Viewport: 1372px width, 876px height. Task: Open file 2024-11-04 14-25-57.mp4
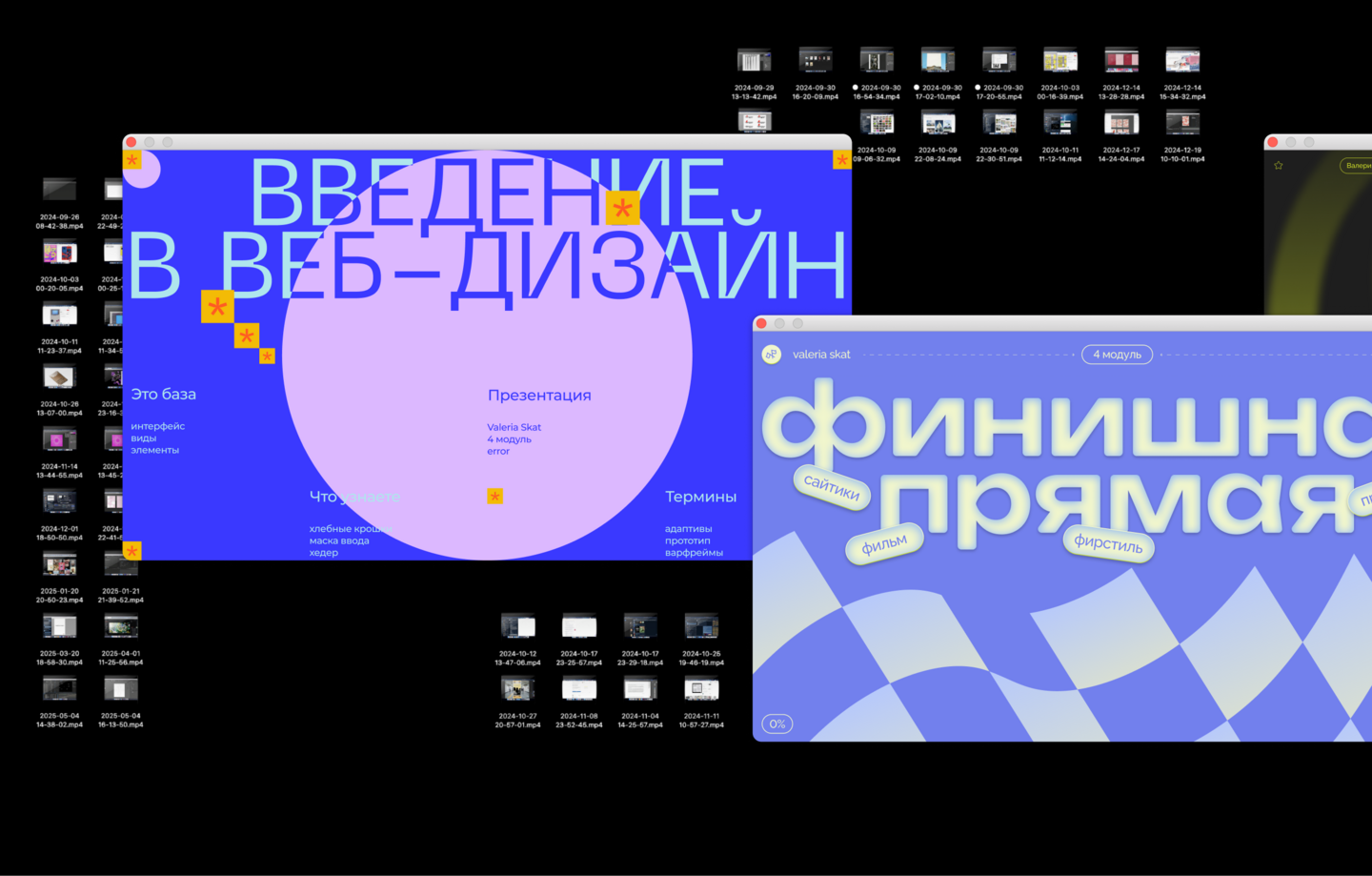tap(640, 703)
